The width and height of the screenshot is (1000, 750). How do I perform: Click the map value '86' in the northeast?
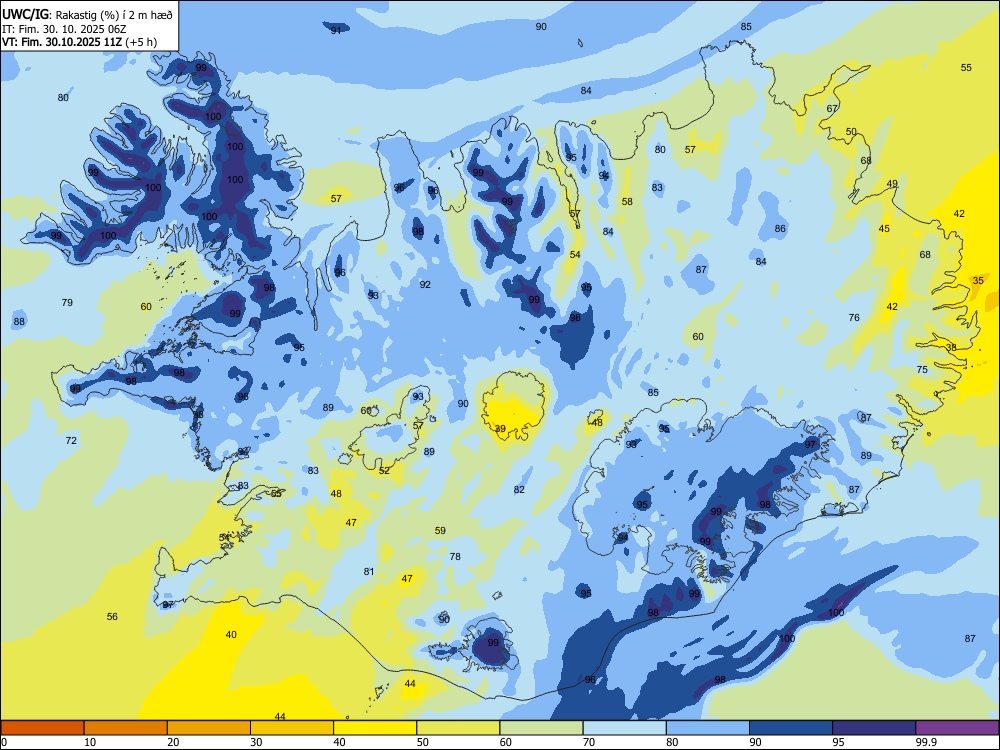point(780,228)
